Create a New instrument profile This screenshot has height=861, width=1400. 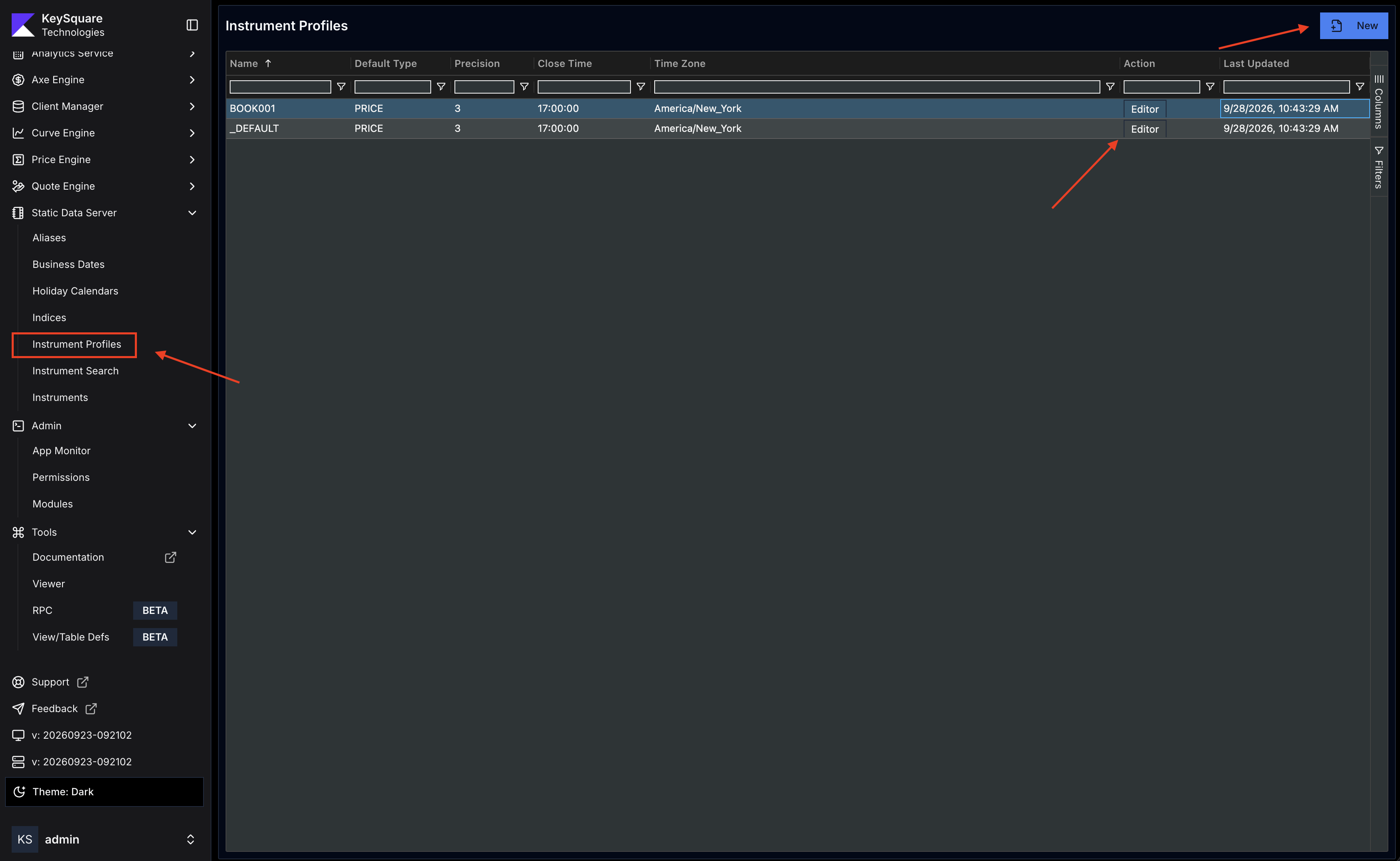coord(1353,26)
